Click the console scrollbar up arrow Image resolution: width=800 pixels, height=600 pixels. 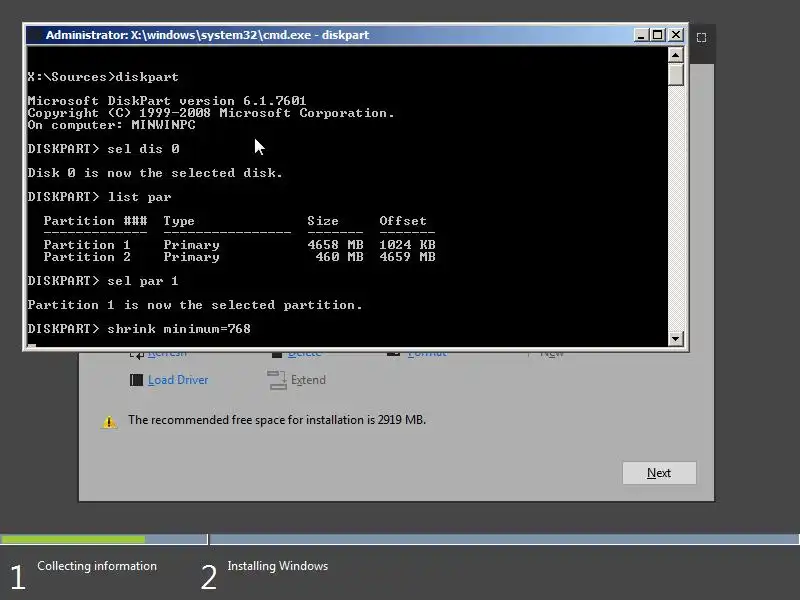coord(676,55)
